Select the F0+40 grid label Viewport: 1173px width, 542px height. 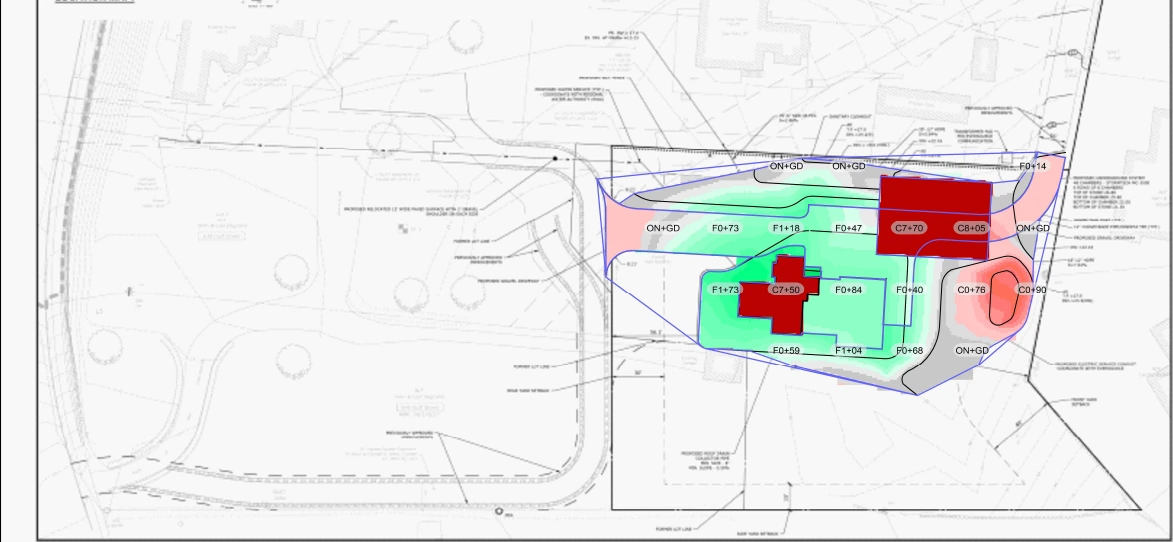click(910, 289)
